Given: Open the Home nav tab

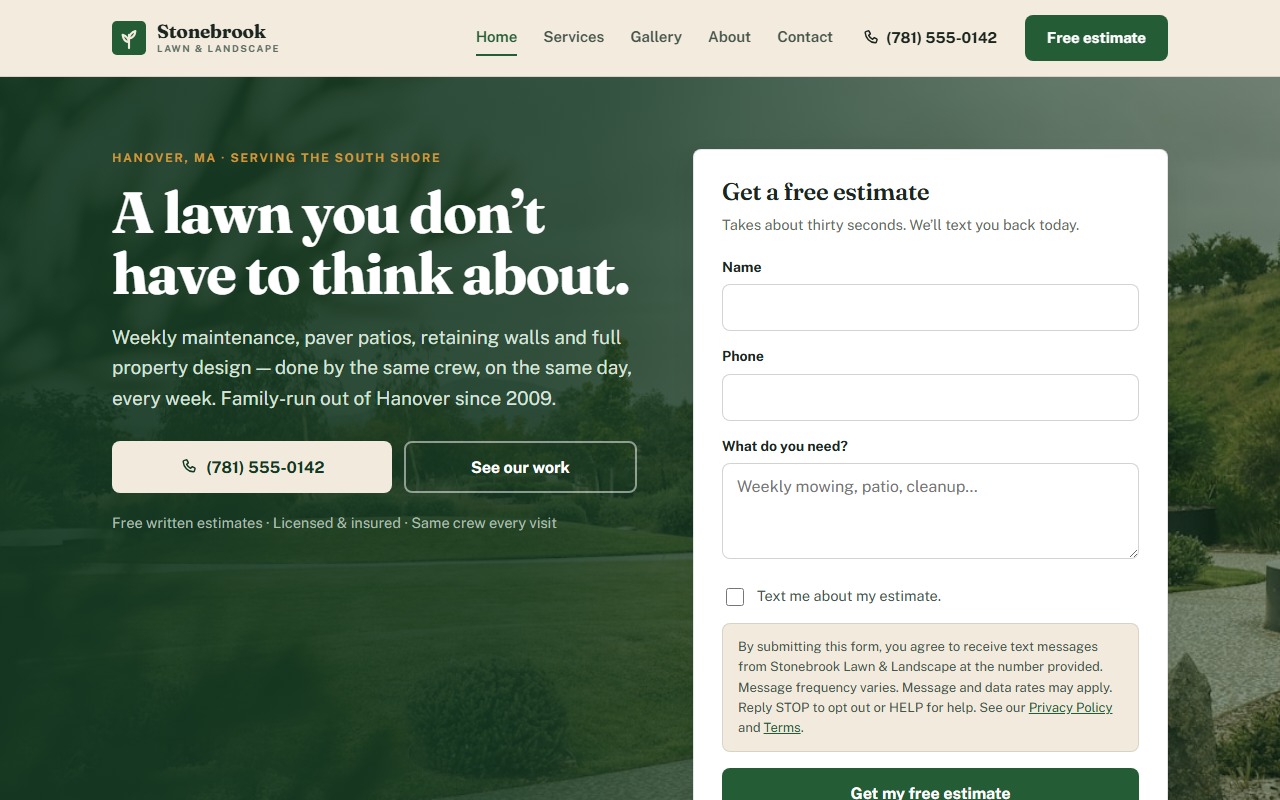Looking at the screenshot, I should tap(496, 37).
